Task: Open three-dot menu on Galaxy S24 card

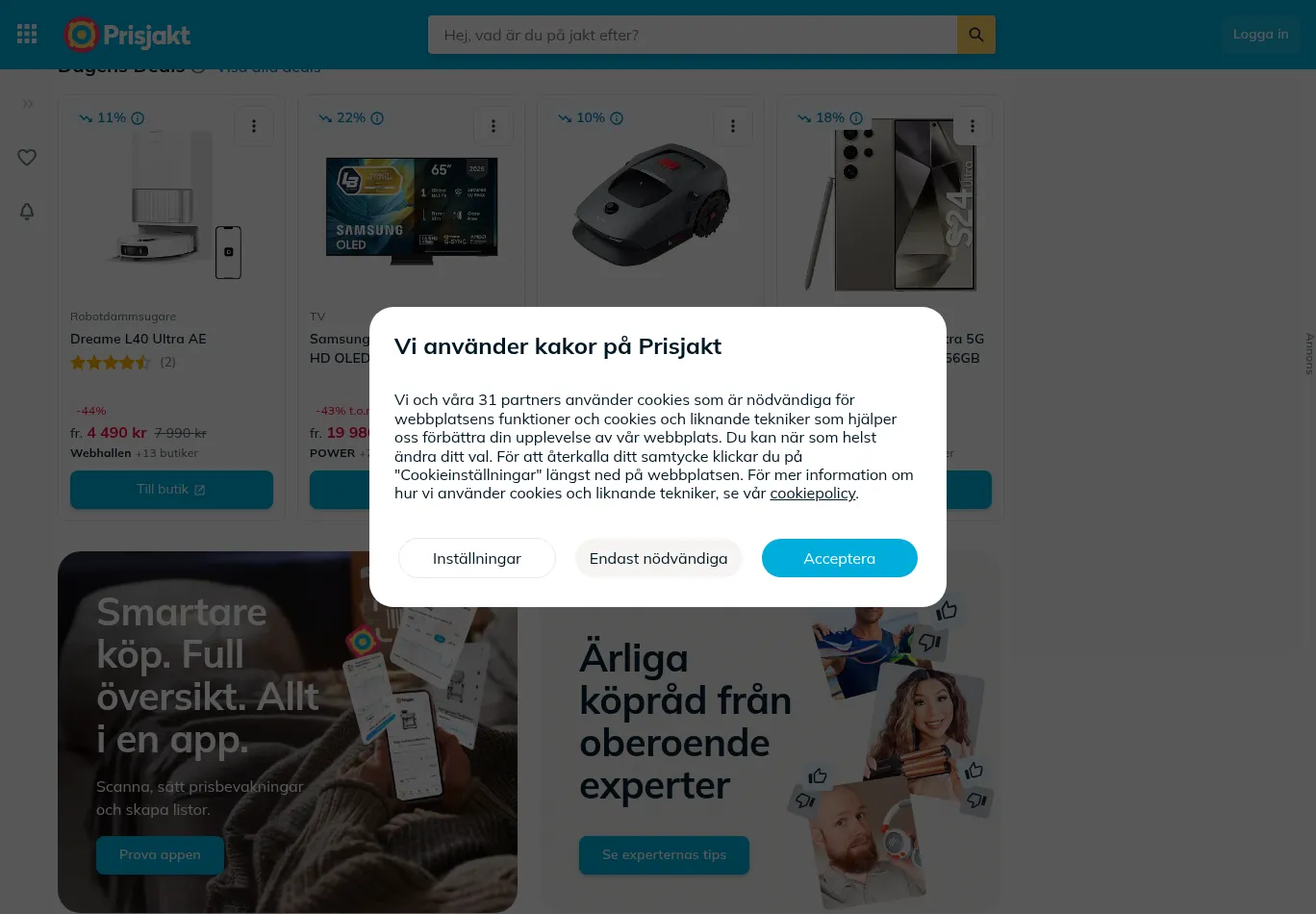Action: pos(973,126)
